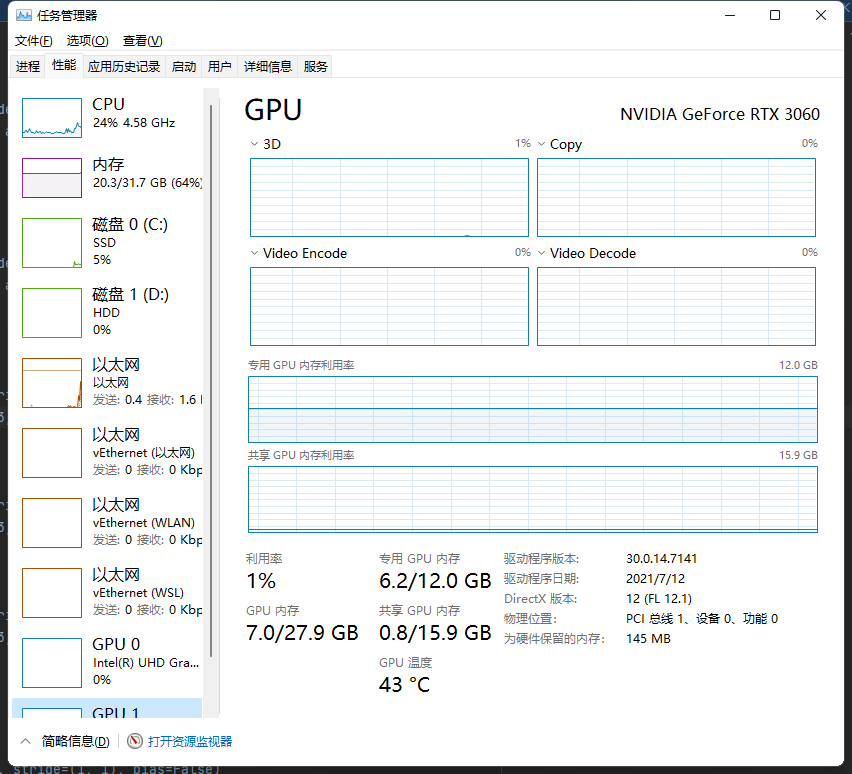Image resolution: width=852 pixels, height=774 pixels.
Task: Click the 3D engine utilization graph
Action: point(389,197)
